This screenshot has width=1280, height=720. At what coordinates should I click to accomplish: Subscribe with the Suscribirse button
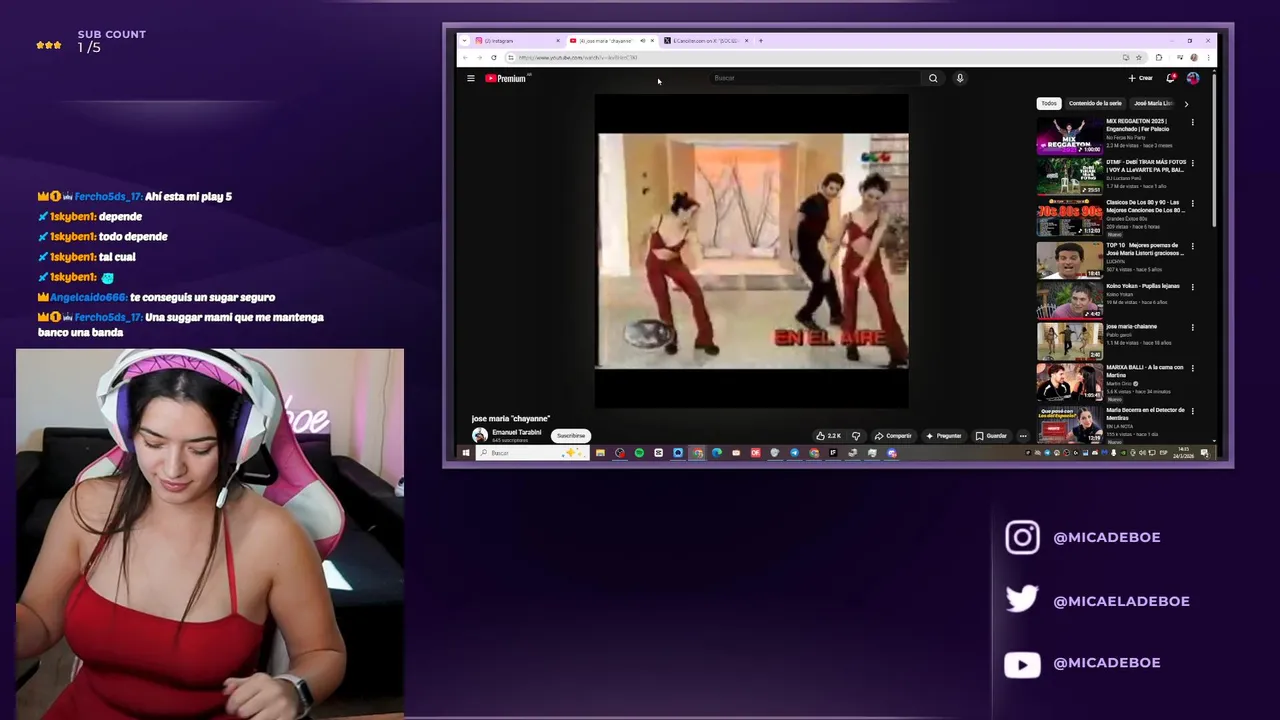click(x=571, y=436)
